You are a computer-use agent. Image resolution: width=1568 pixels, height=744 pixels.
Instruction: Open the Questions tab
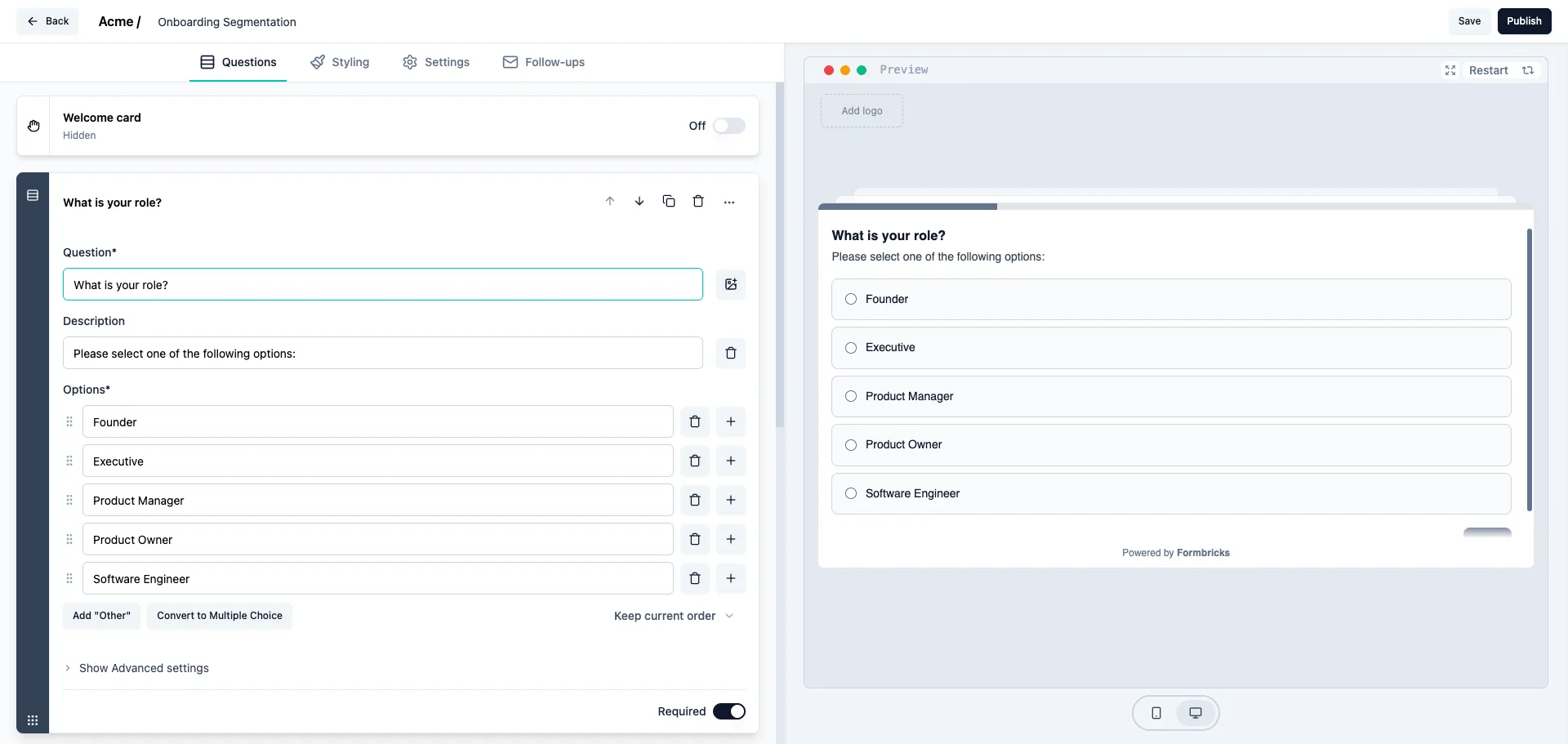point(238,62)
